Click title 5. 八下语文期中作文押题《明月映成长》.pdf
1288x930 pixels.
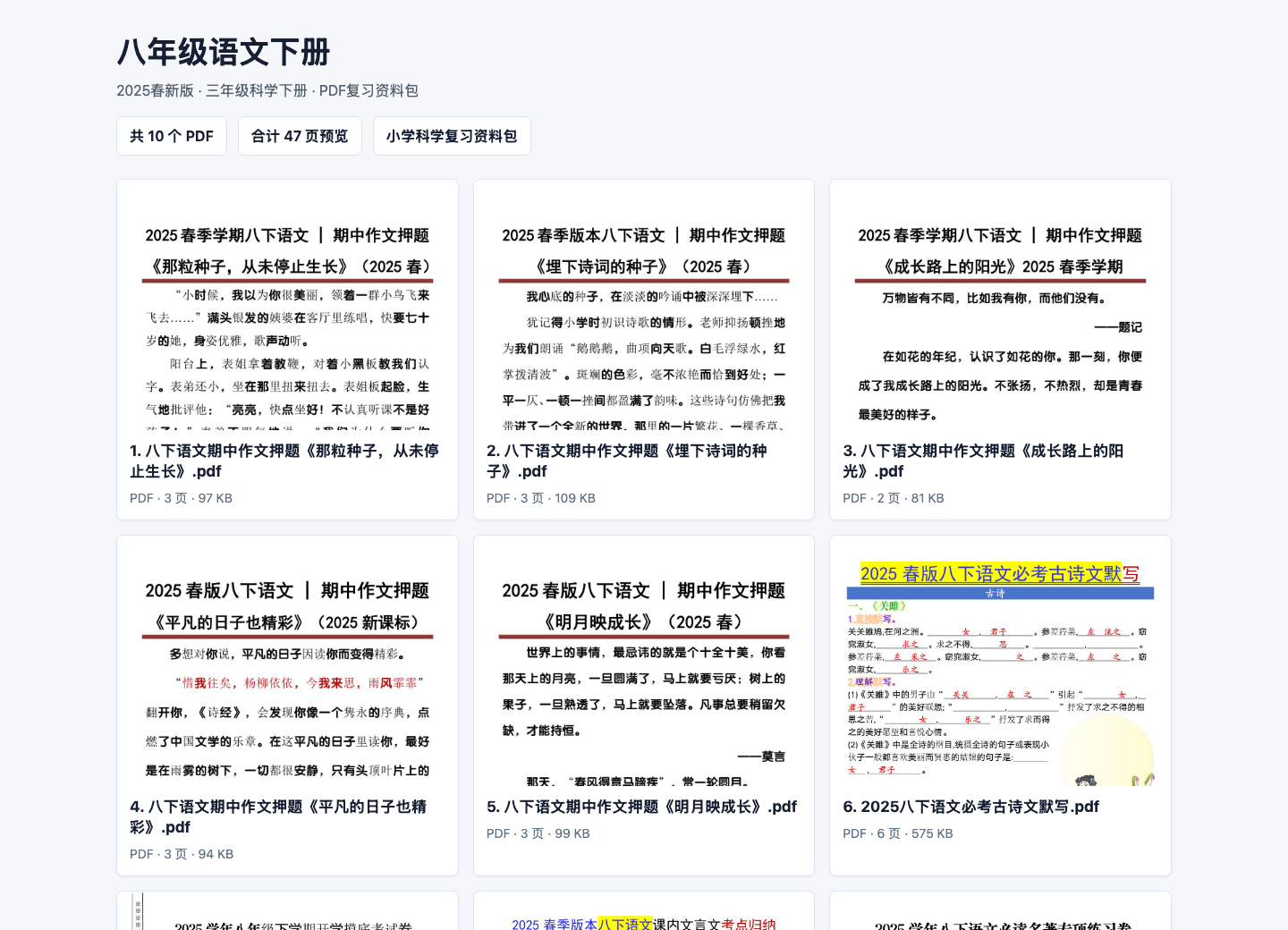[x=641, y=807]
